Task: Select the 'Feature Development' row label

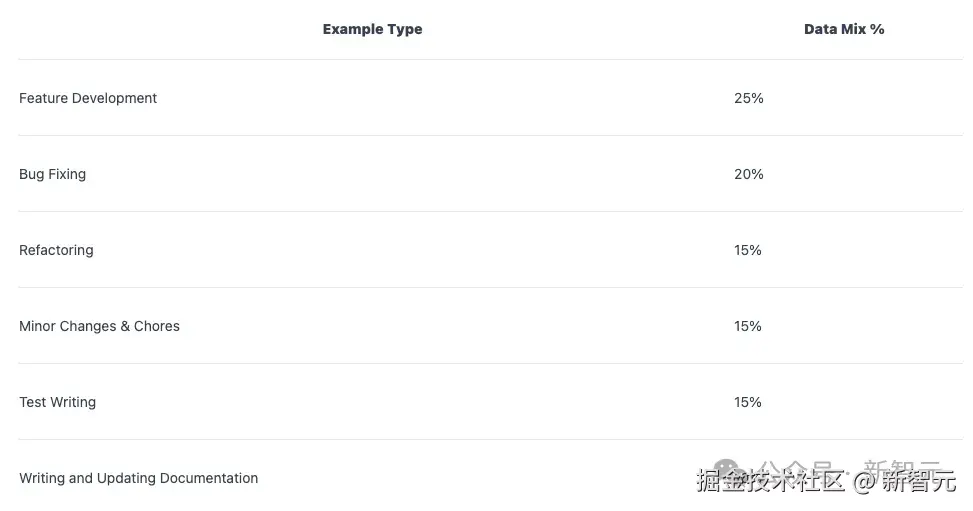Action: [88, 98]
